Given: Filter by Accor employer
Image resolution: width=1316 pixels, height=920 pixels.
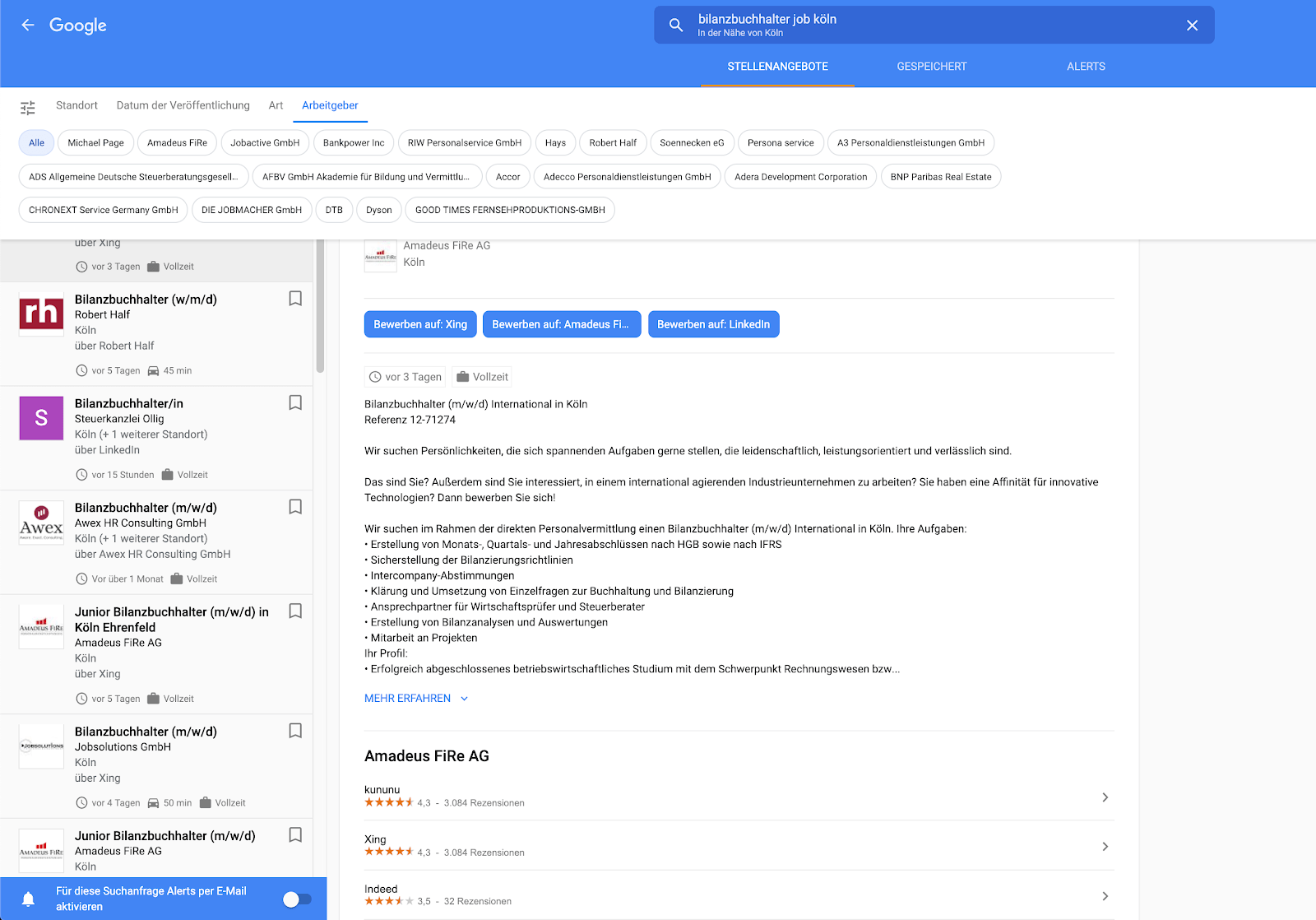Looking at the screenshot, I should (x=507, y=176).
